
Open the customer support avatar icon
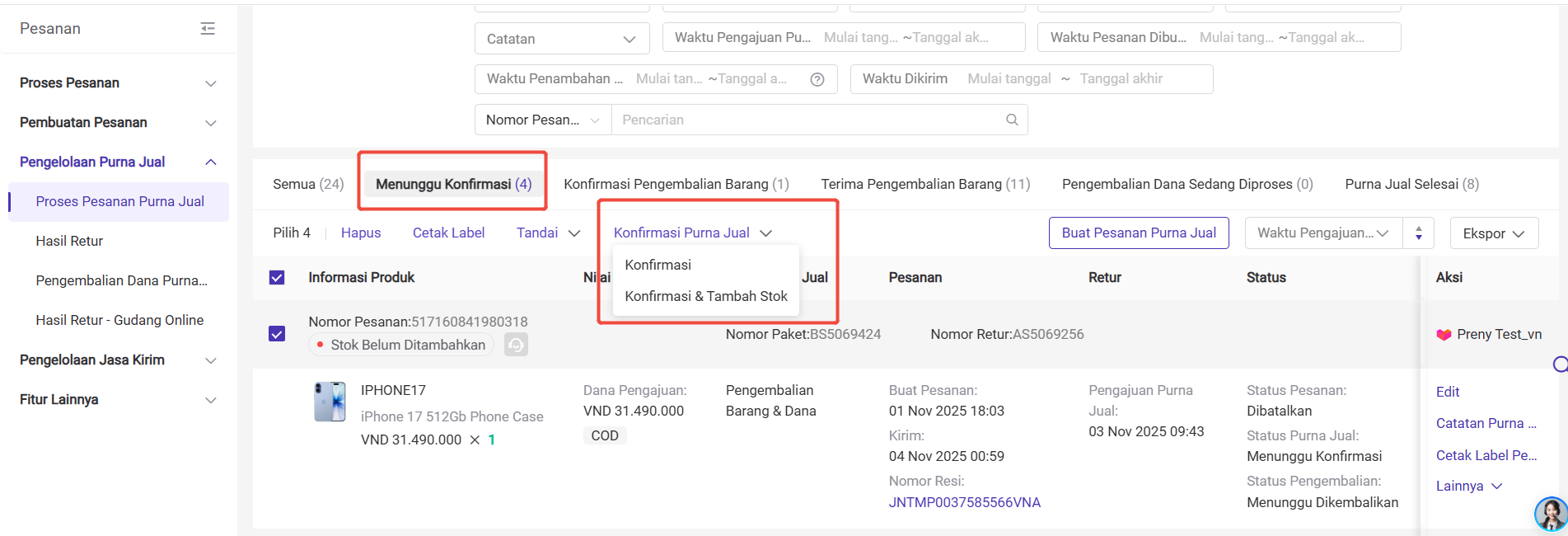(1550, 514)
